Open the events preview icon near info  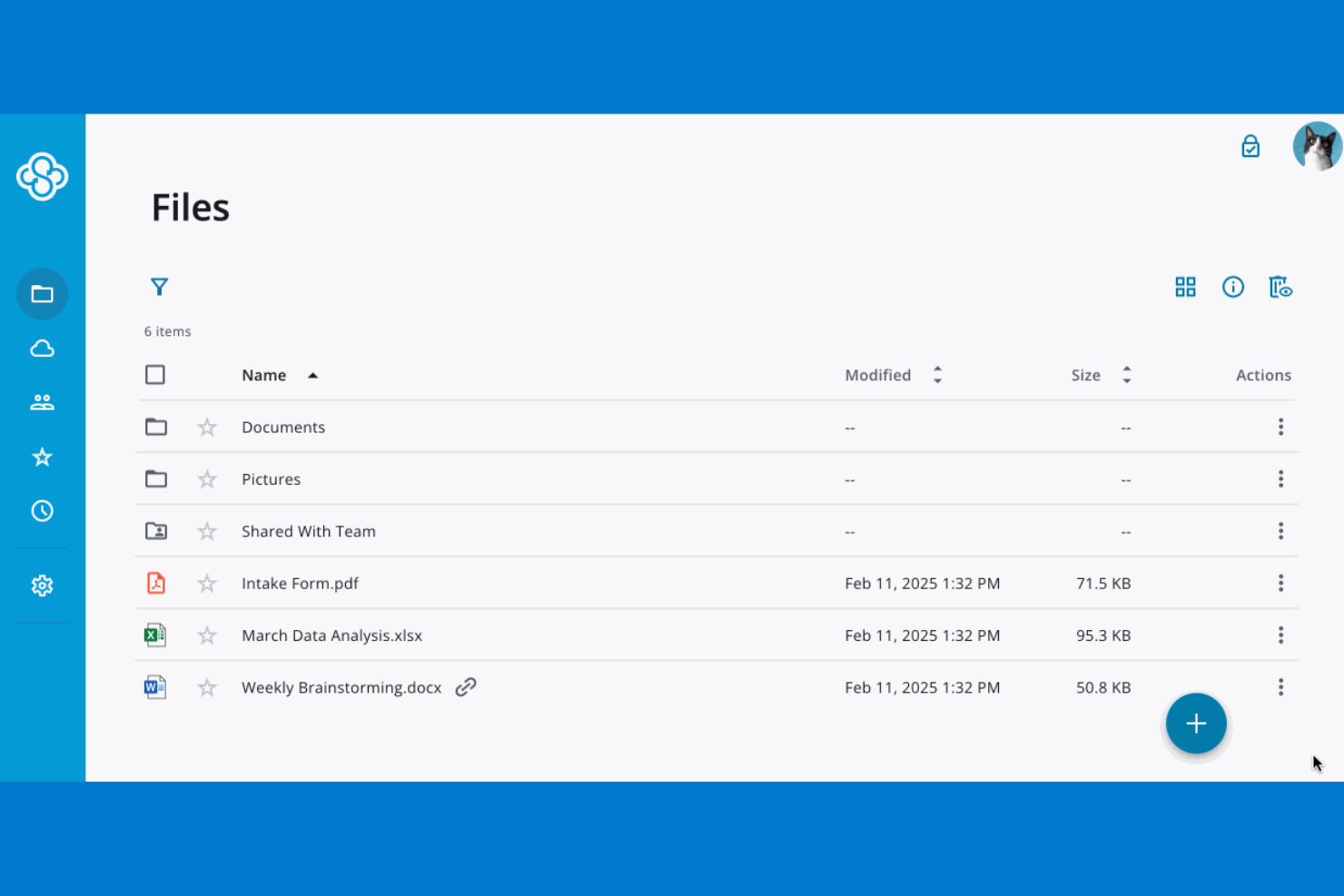(x=1280, y=286)
